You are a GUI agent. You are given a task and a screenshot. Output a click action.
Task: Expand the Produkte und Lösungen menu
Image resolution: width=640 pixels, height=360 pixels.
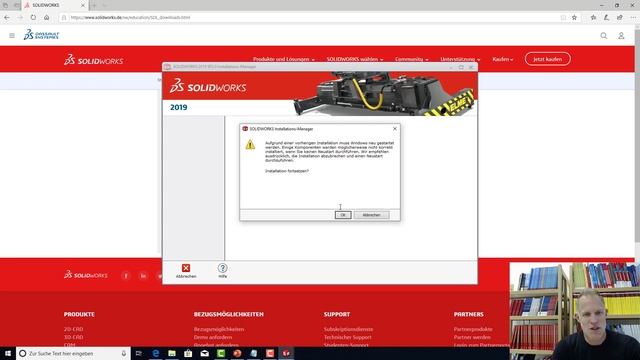(x=284, y=59)
